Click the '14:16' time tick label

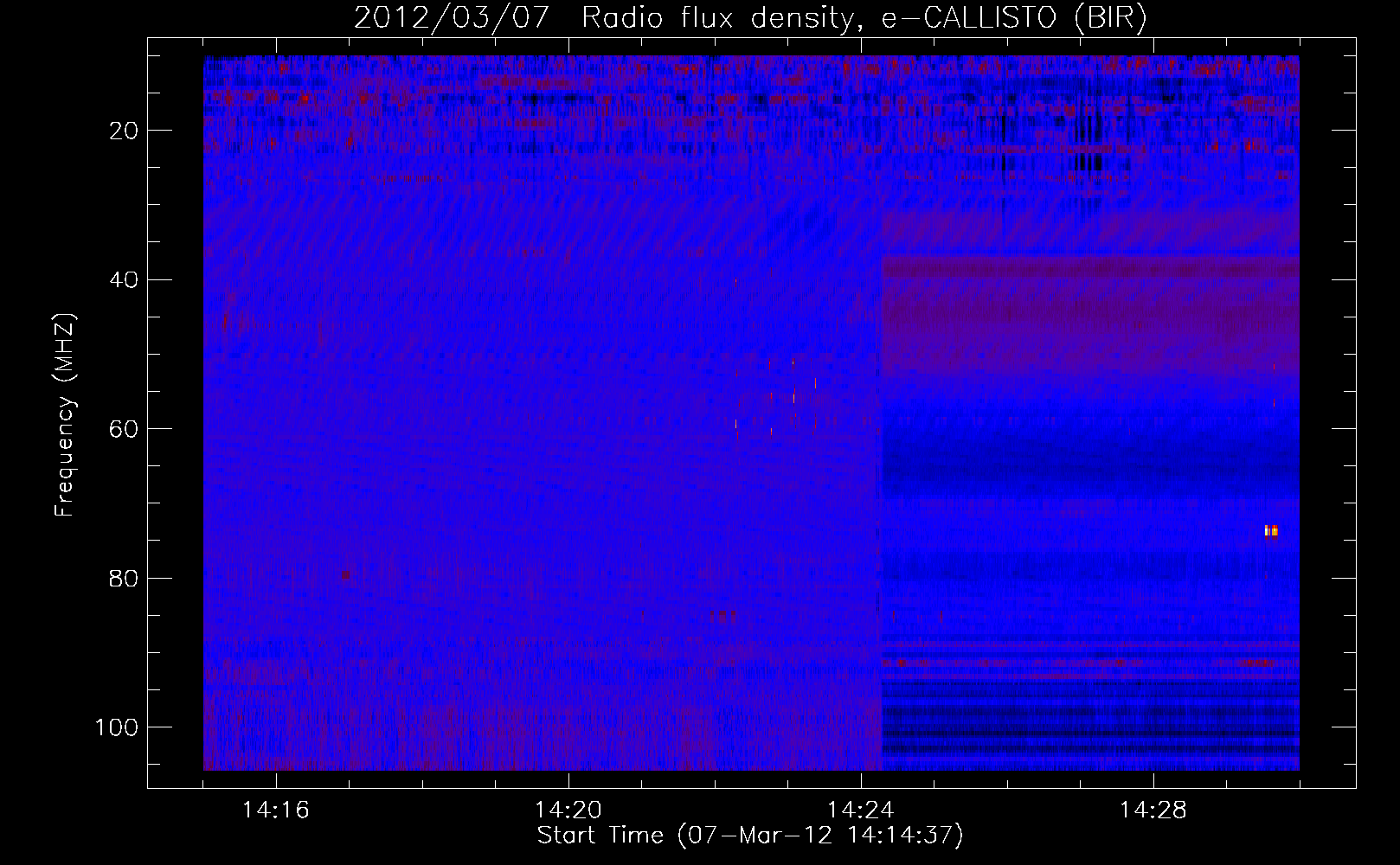pyautogui.click(x=276, y=811)
